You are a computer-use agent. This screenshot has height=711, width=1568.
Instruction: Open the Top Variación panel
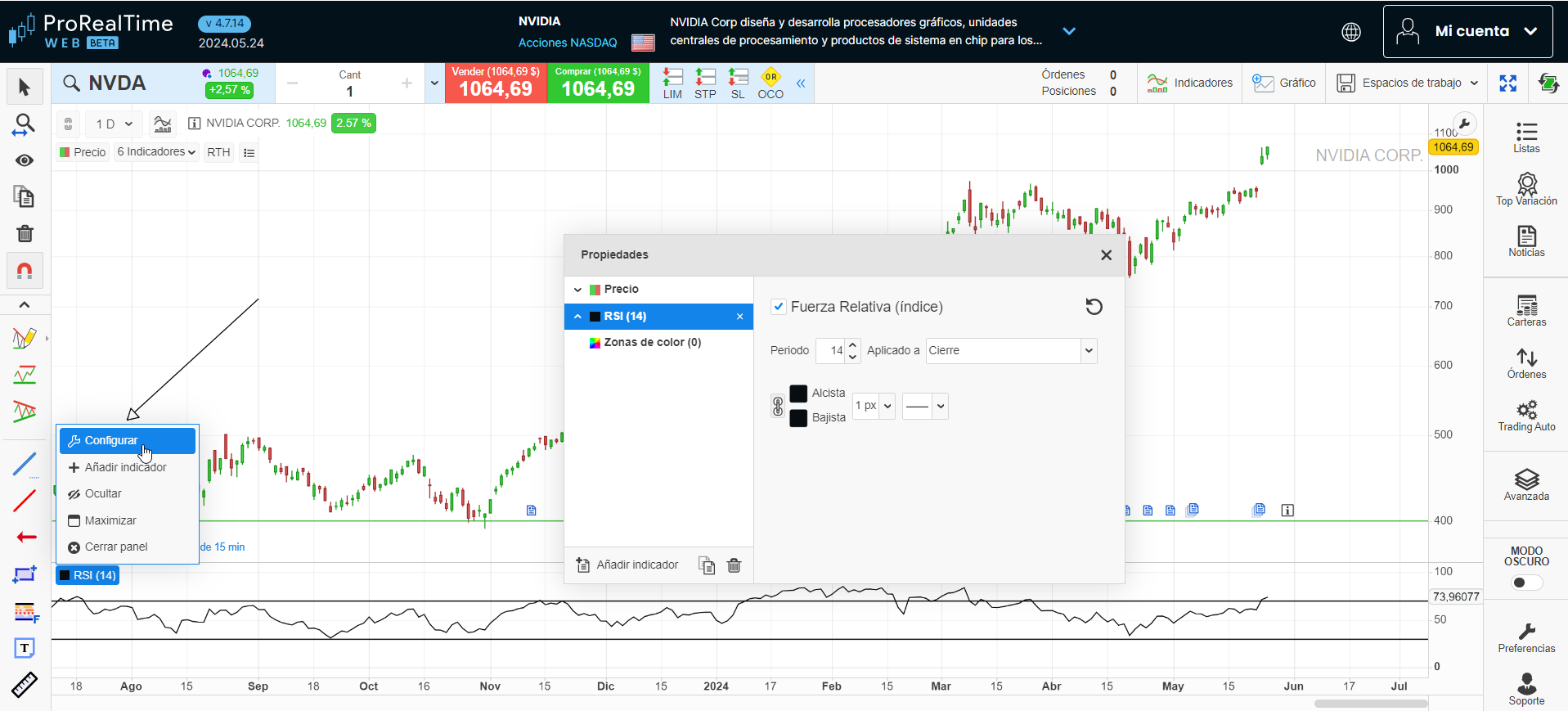click(1526, 189)
